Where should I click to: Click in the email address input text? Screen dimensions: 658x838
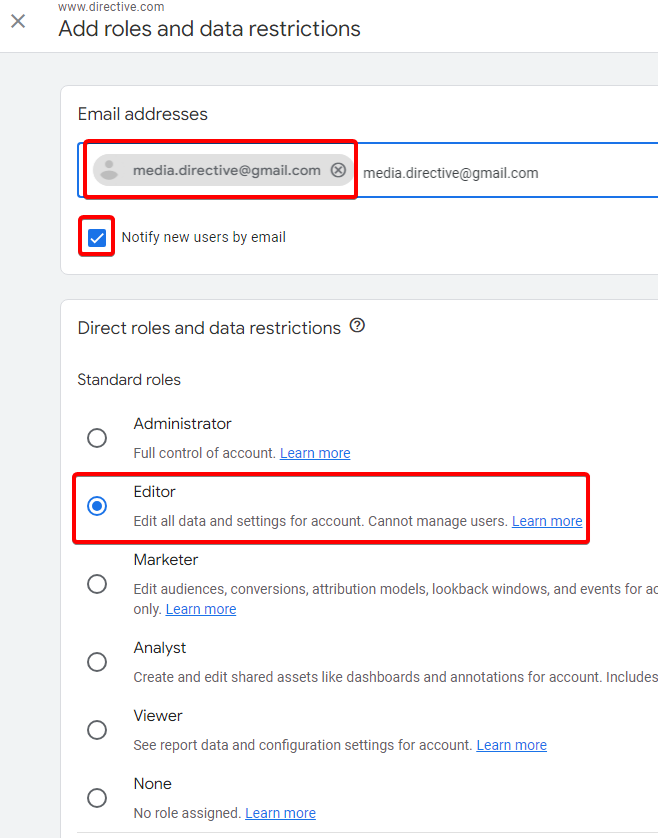(x=500, y=173)
